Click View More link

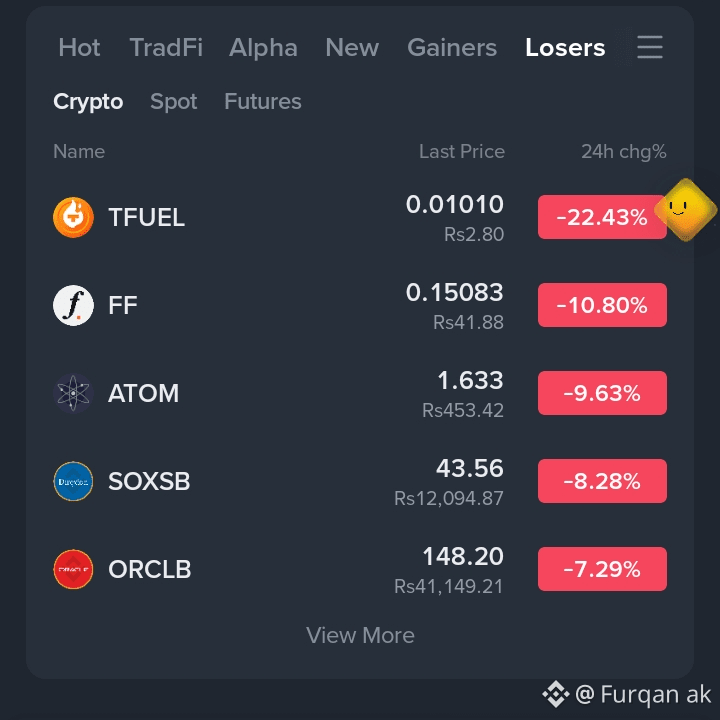point(360,636)
